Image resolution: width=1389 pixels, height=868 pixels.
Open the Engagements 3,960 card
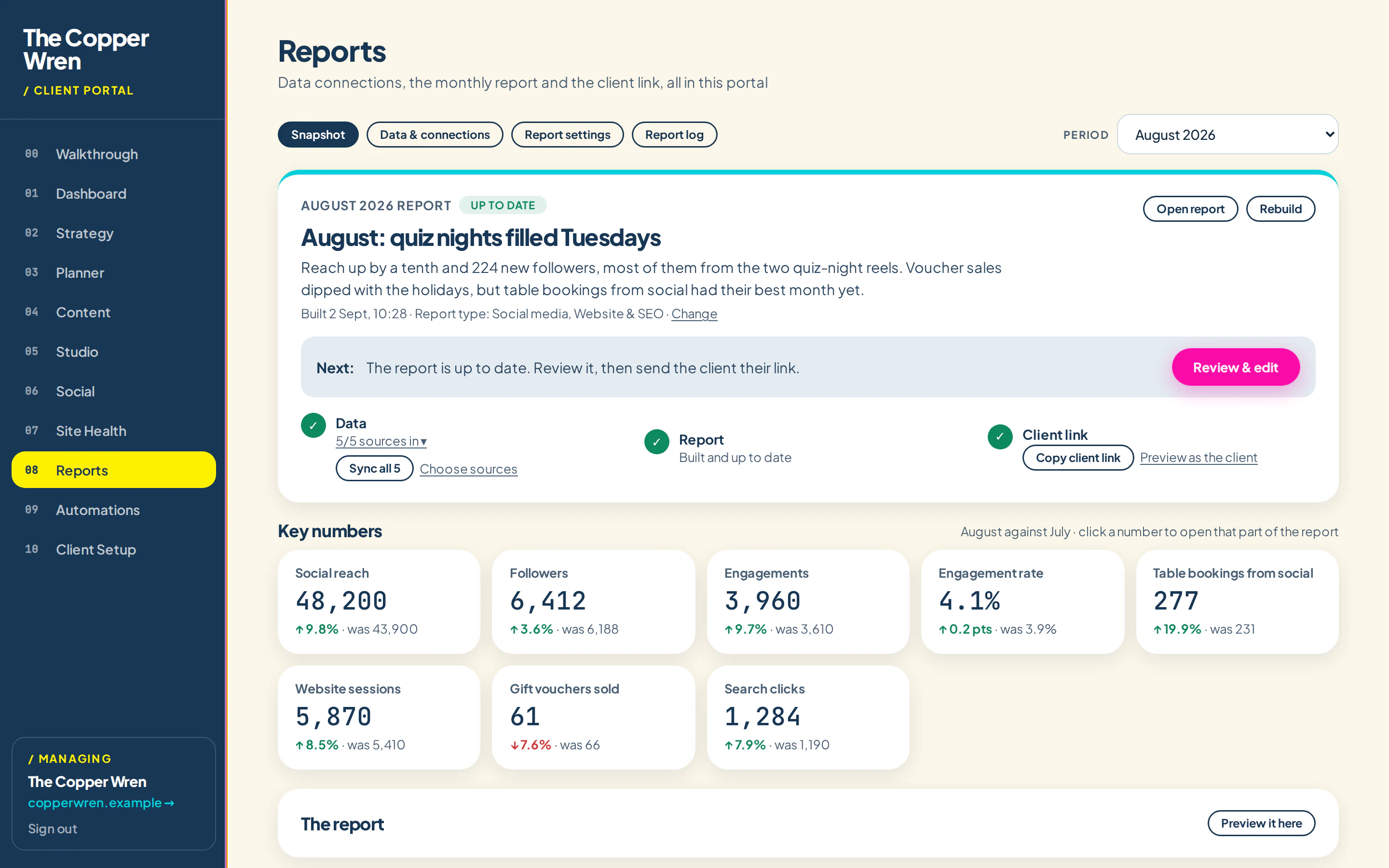(808, 602)
